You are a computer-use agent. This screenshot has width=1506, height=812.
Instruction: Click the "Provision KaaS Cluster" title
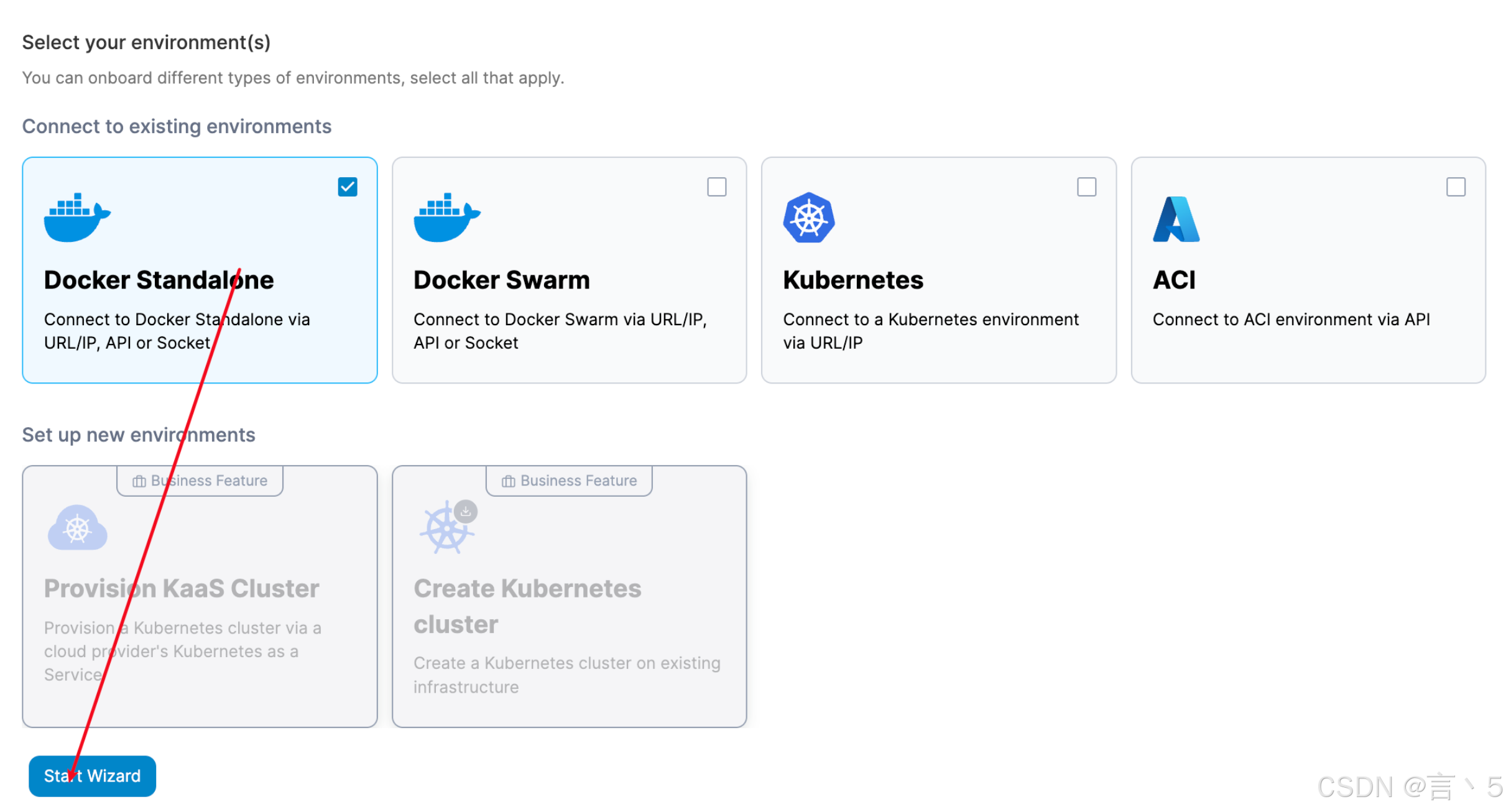(182, 588)
